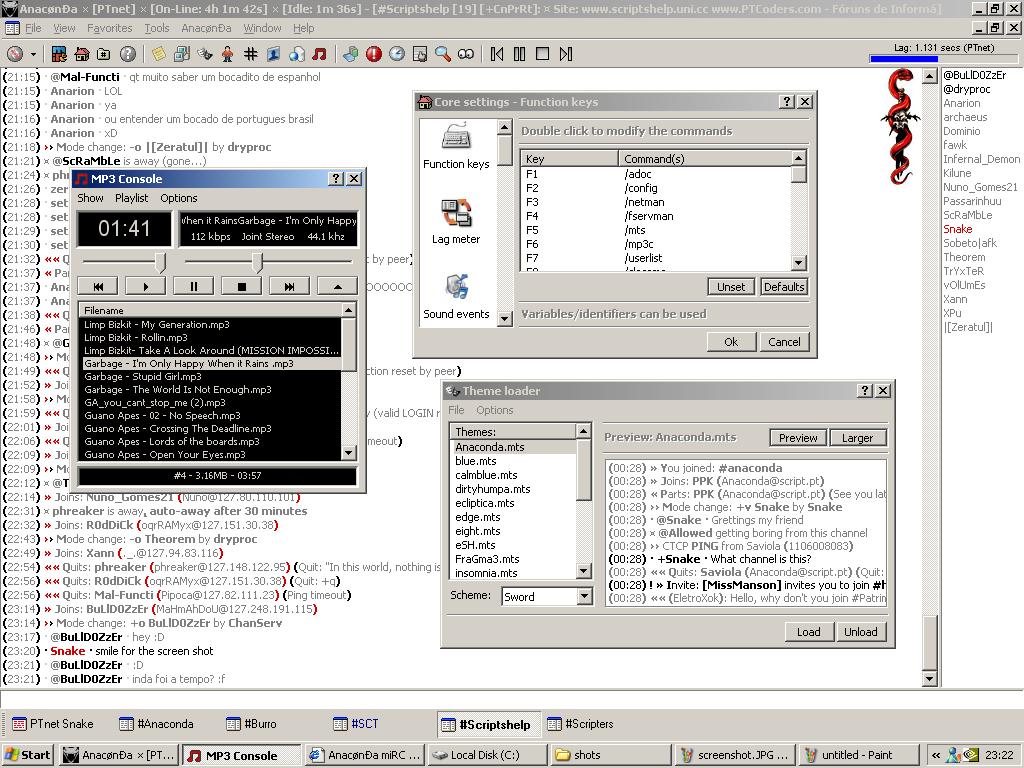Open the connect button dropdown arrow
The image size is (1024, 768).
coord(33,54)
